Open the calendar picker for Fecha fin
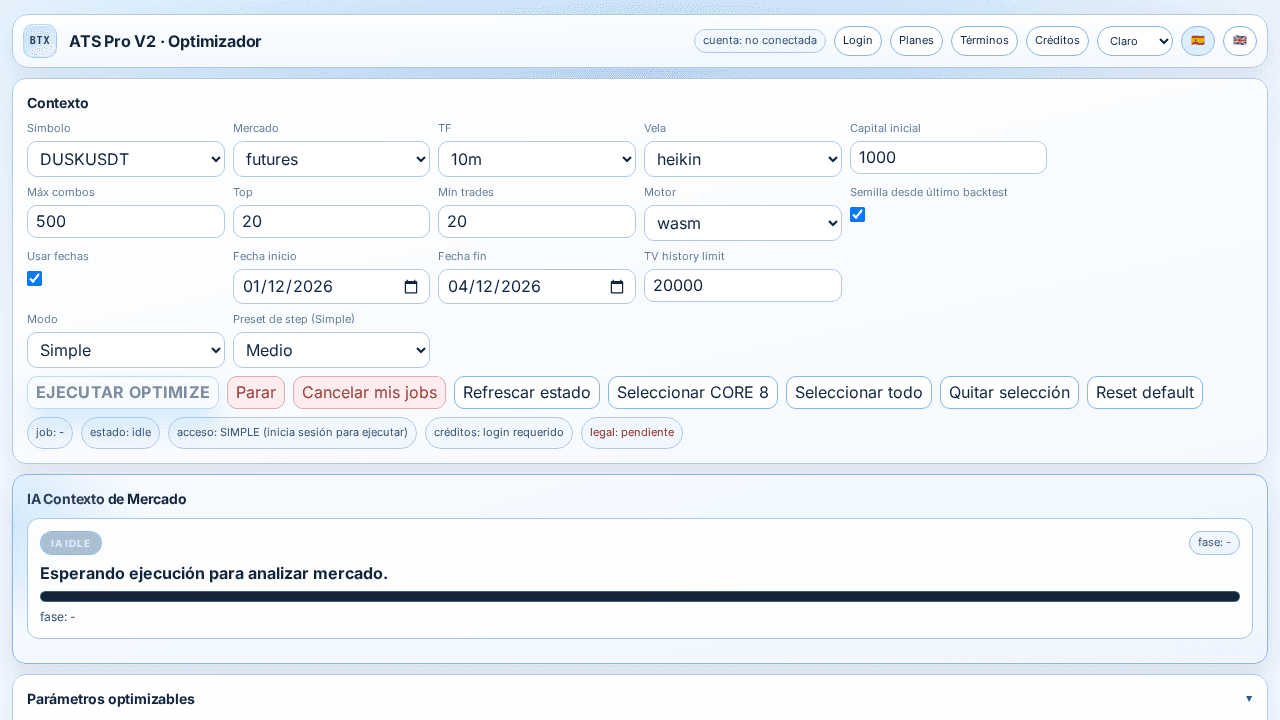Image resolution: width=1280 pixels, height=720 pixels. [616, 286]
